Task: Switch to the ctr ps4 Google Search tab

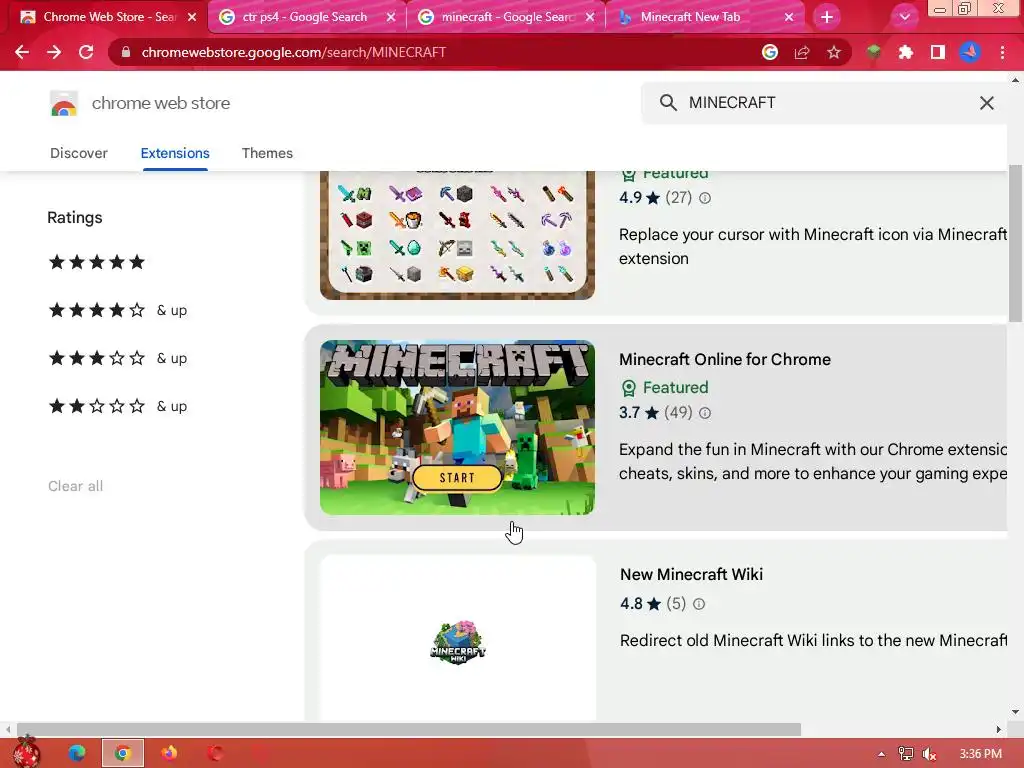Action: click(x=304, y=17)
